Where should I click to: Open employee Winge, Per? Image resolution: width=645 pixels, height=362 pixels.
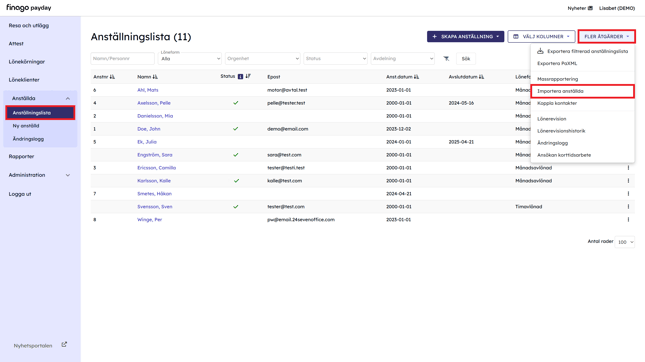click(x=149, y=220)
